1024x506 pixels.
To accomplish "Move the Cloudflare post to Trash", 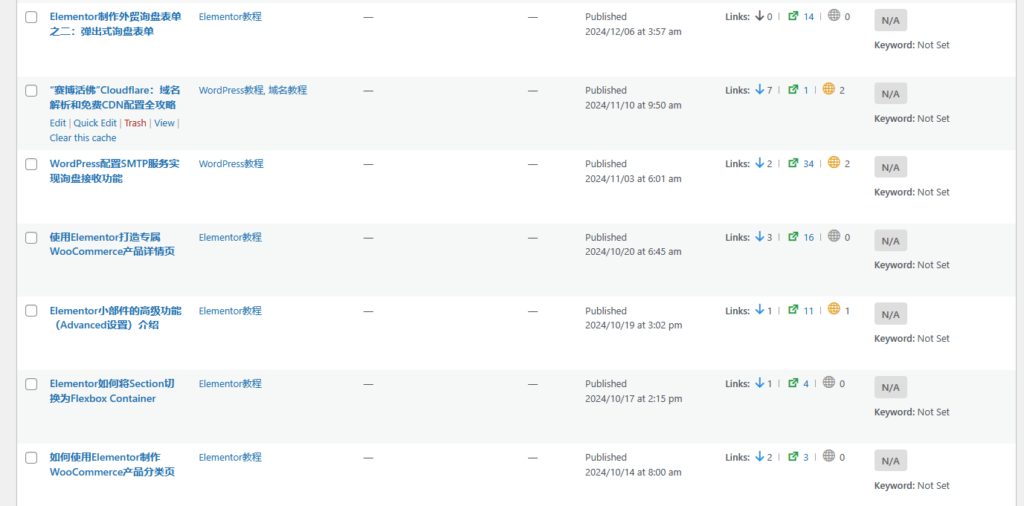I will 135,123.
